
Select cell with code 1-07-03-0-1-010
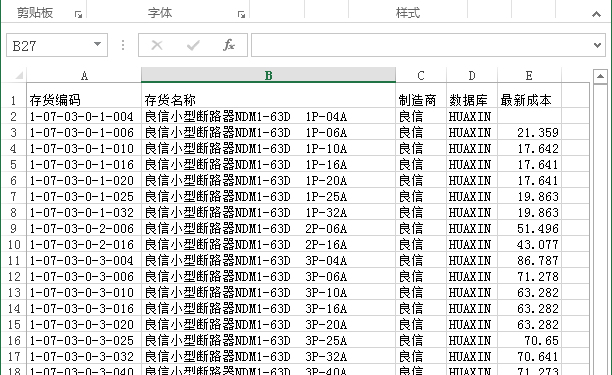point(84,148)
